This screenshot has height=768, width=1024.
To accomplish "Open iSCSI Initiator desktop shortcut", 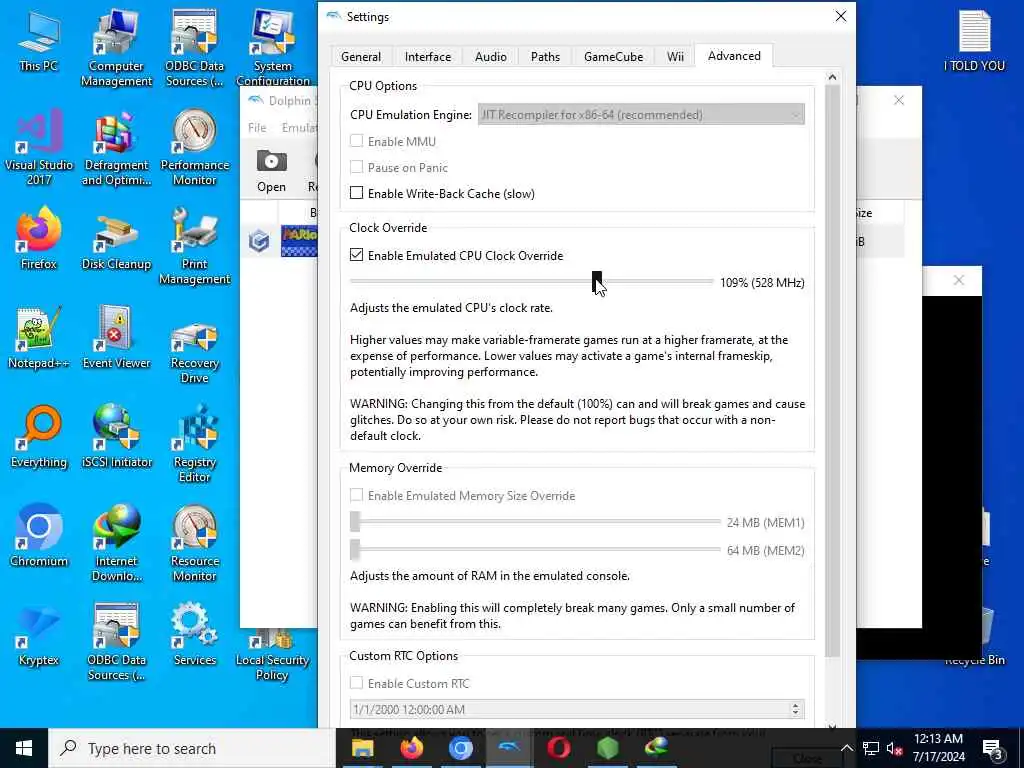I will point(116,437).
